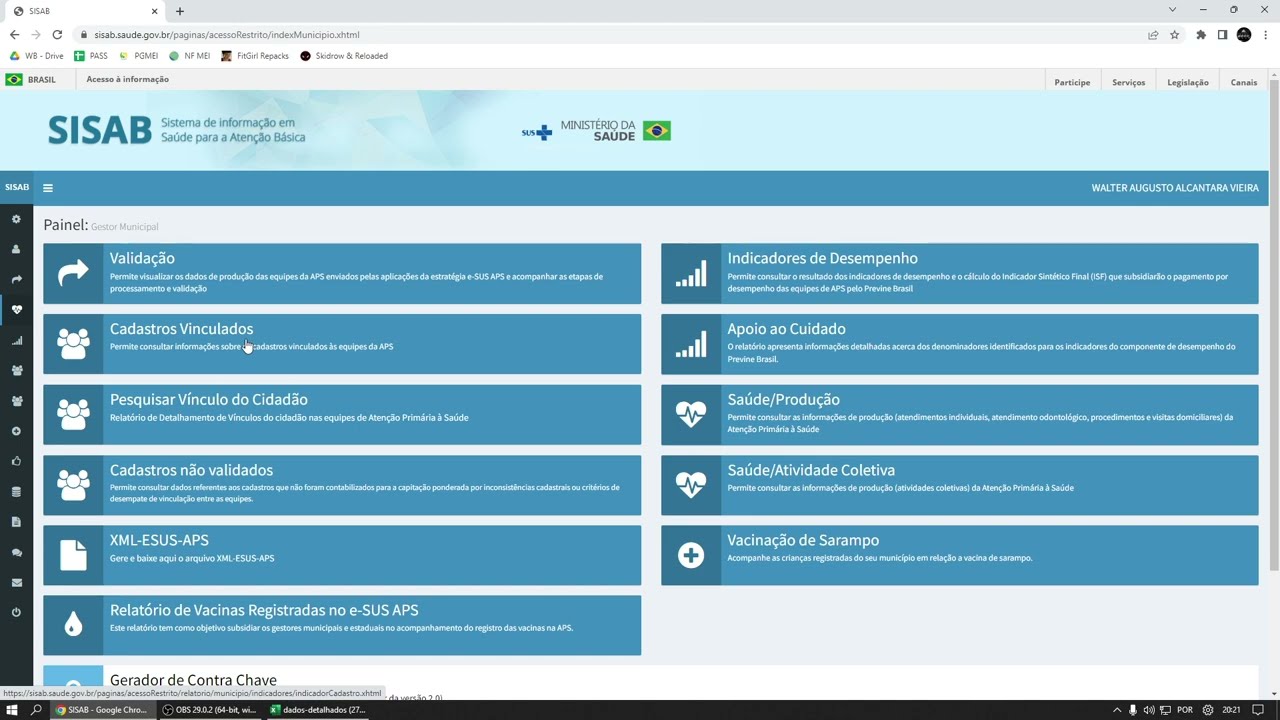The image size is (1280, 720).
Task: Click the Serviços menu item
Action: pyautogui.click(x=1128, y=82)
